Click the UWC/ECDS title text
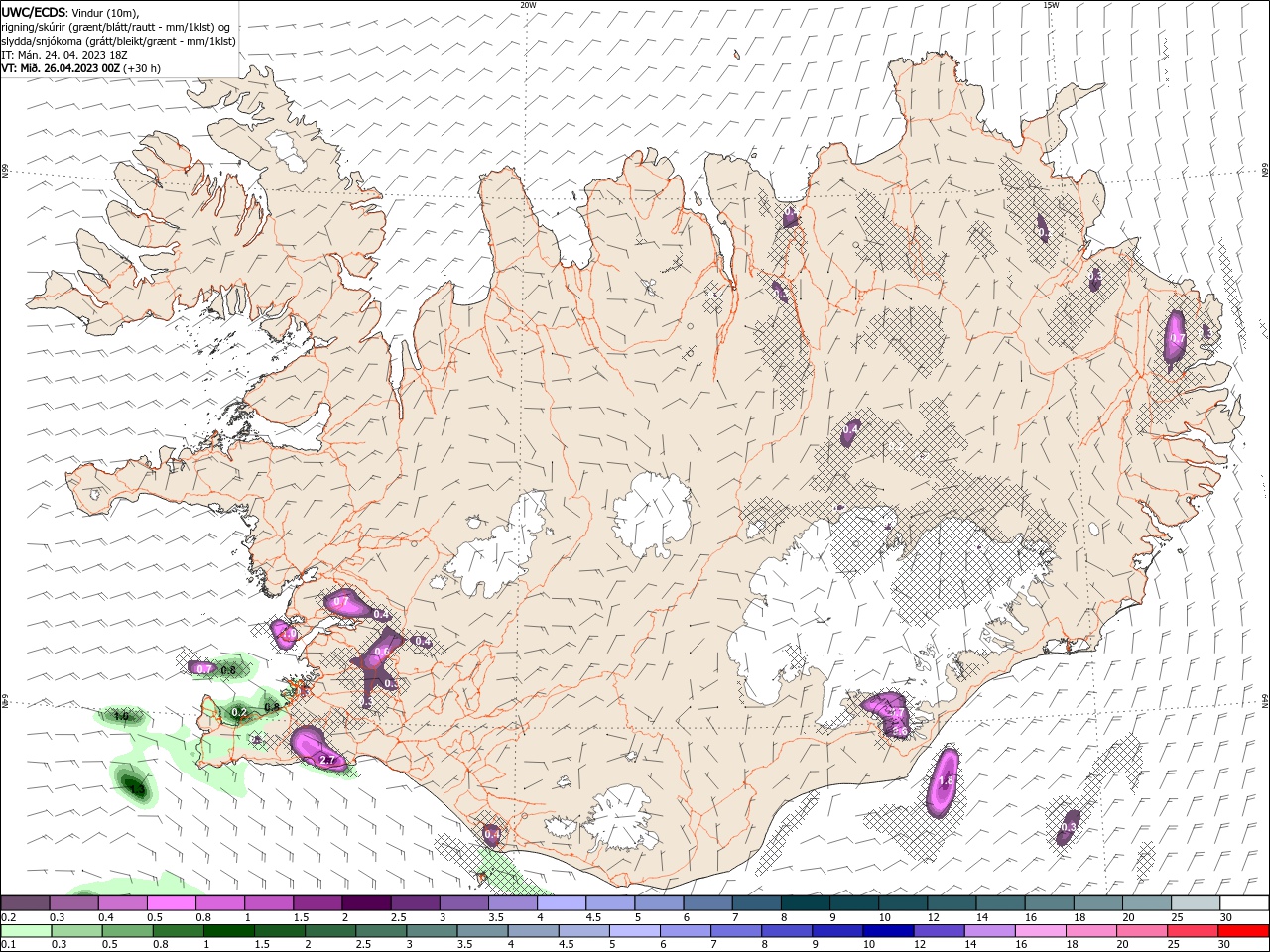The height and width of the screenshot is (952, 1270). coord(34,12)
